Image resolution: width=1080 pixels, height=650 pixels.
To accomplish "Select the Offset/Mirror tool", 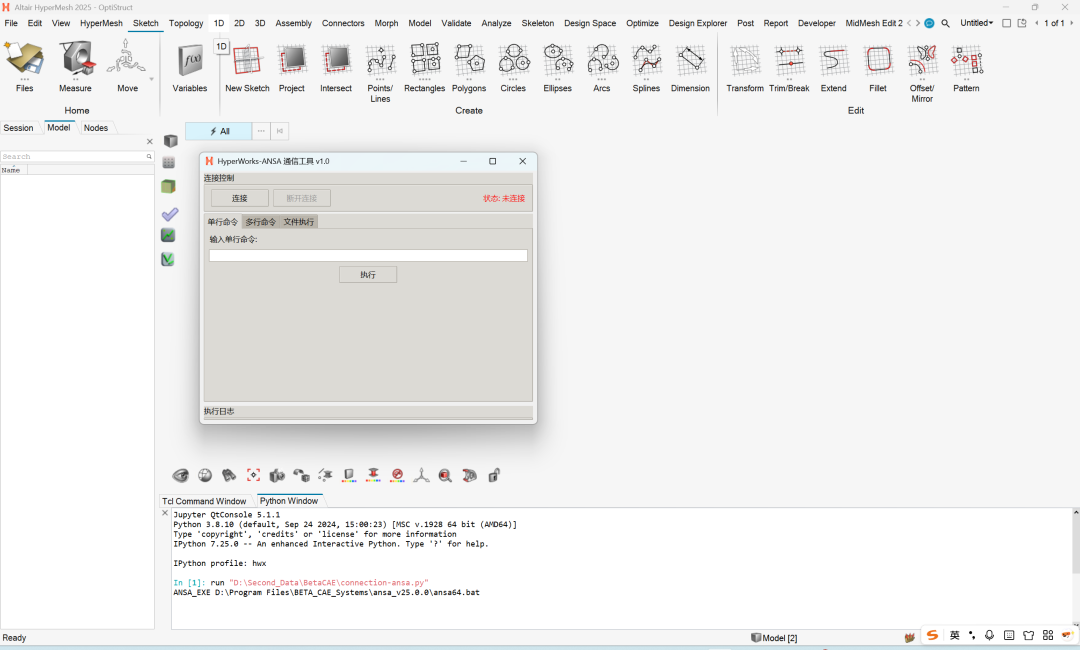I will (922, 62).
